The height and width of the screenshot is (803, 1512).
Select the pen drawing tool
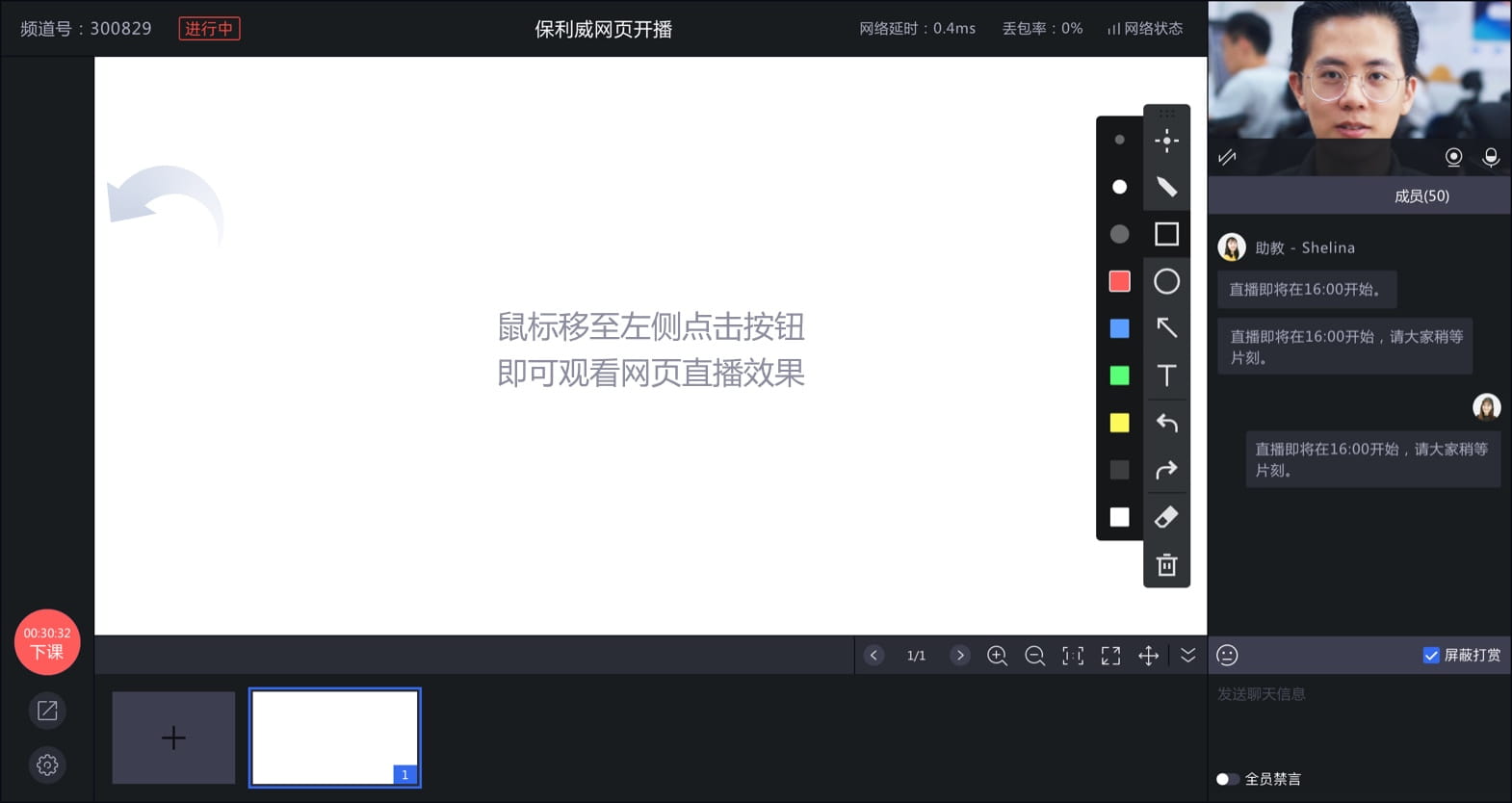[x=1166, y=187]
